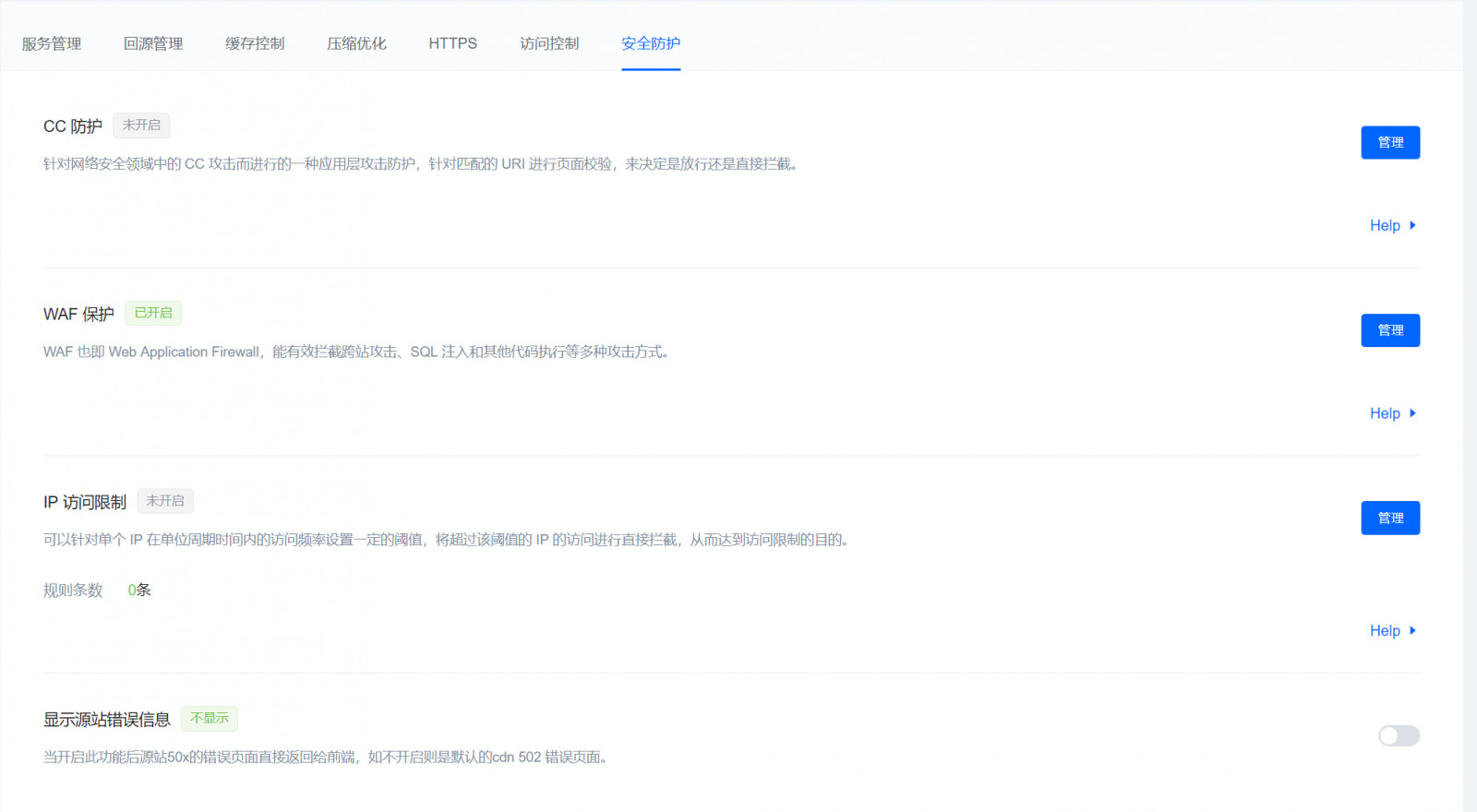The width and height of the screenshot is (1477, 812).
Task: Open the HTTPS tab
Action: [452, 43]
